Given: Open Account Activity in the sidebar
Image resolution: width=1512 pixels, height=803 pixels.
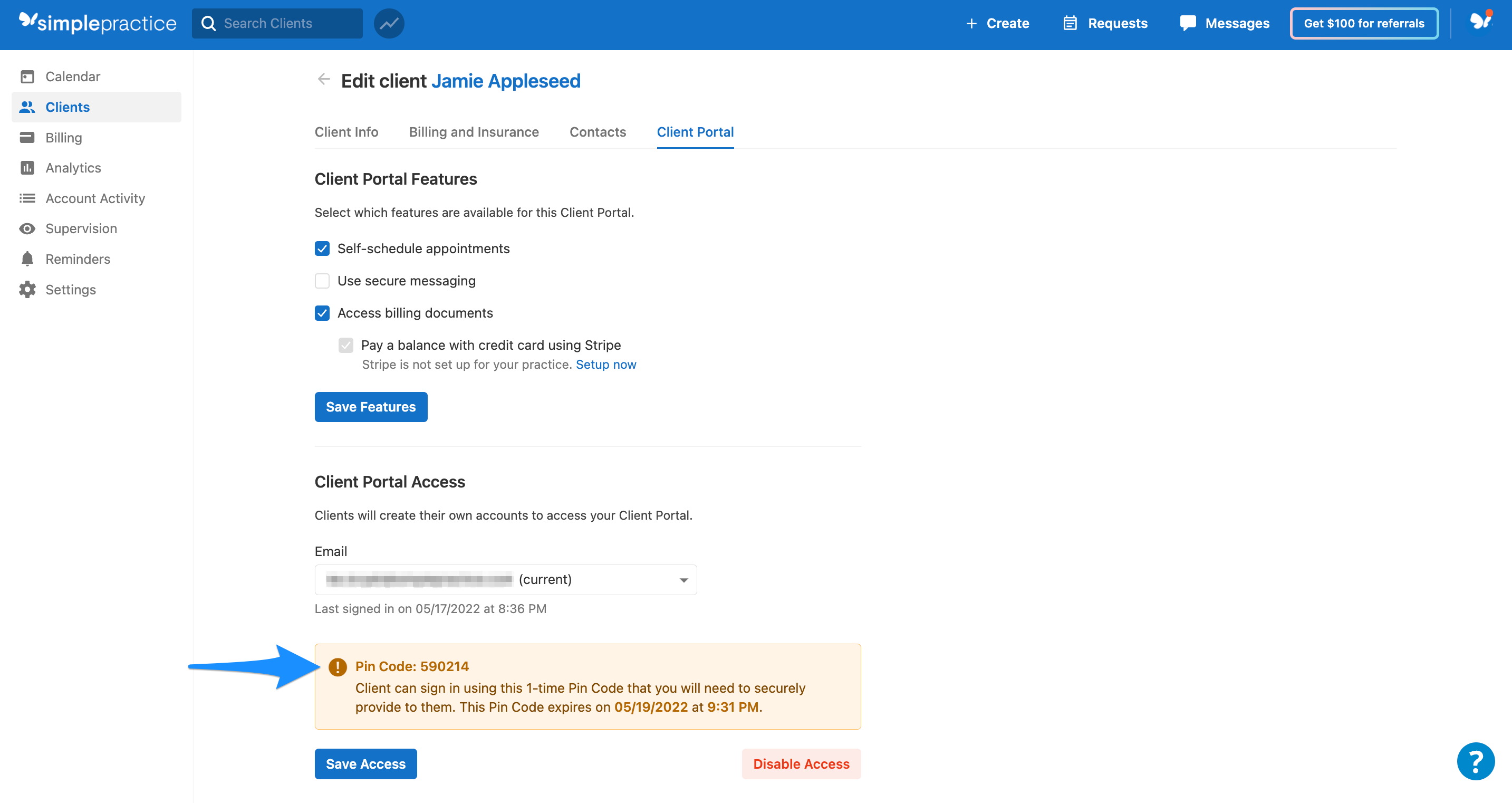Looking at the screenshot, I should tap(95, 198).
